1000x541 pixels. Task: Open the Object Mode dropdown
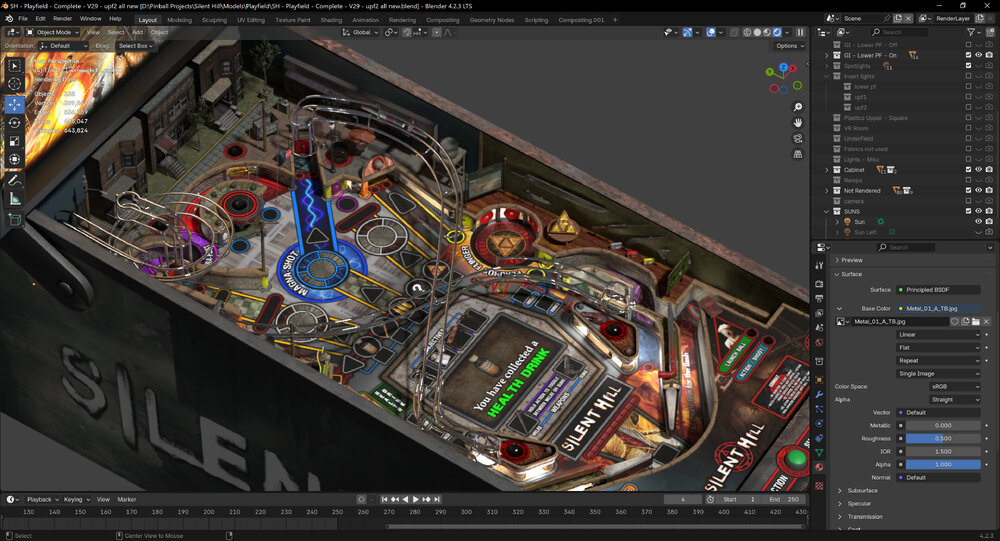52,32
